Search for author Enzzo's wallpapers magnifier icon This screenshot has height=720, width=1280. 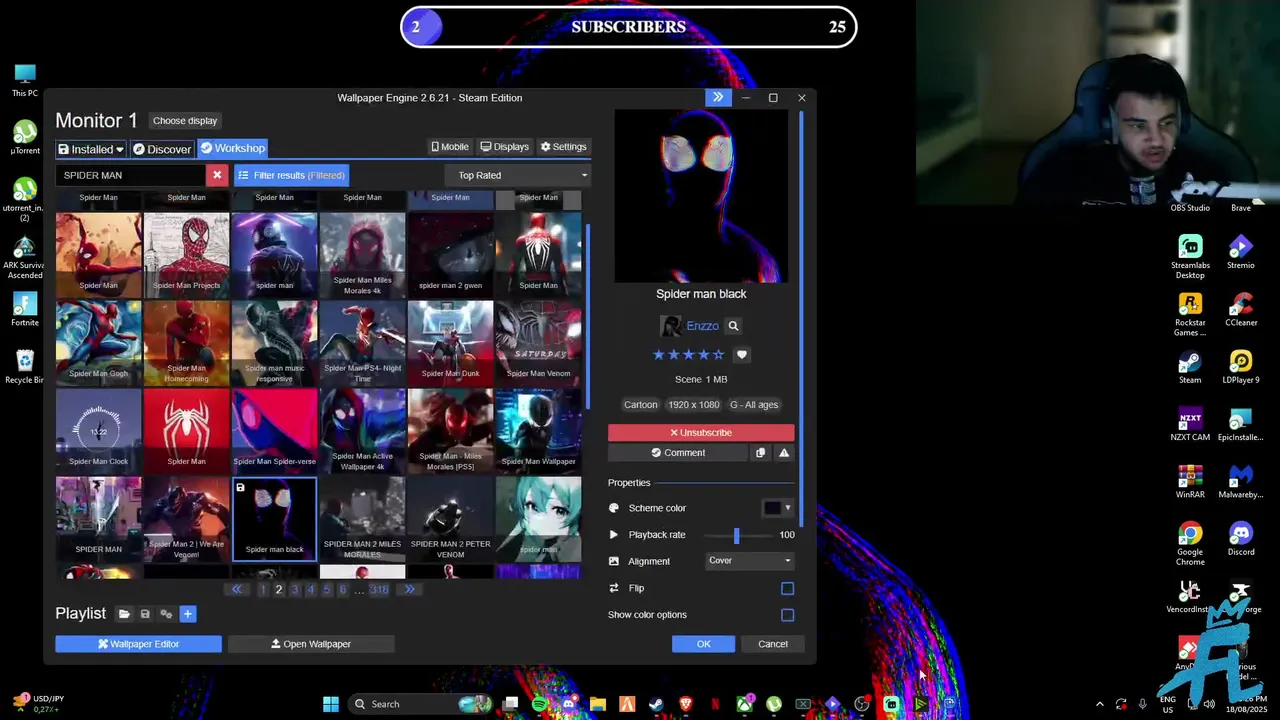pos(733,326)
